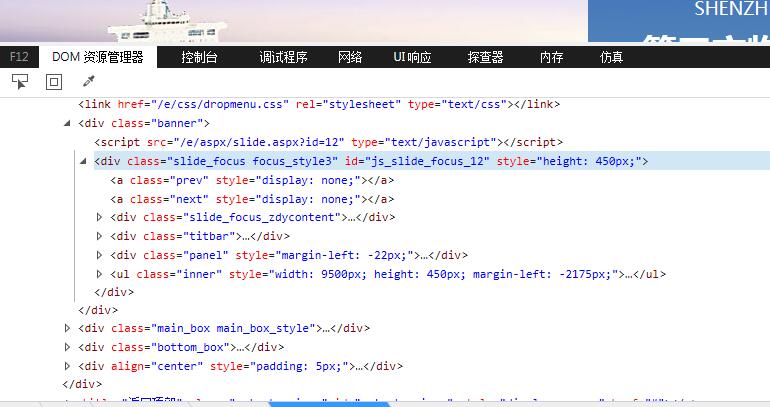Expand the titbar div node
The height and width of the screenshot is (407, 770).
tap(99, 236)
